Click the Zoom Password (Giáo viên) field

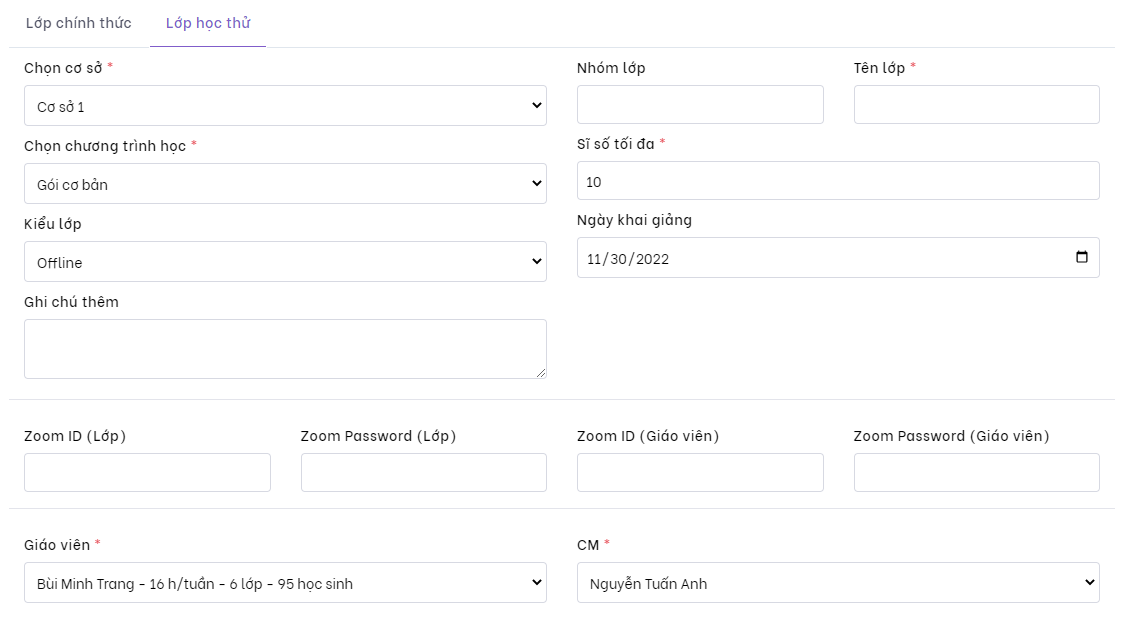pos(976,472)
